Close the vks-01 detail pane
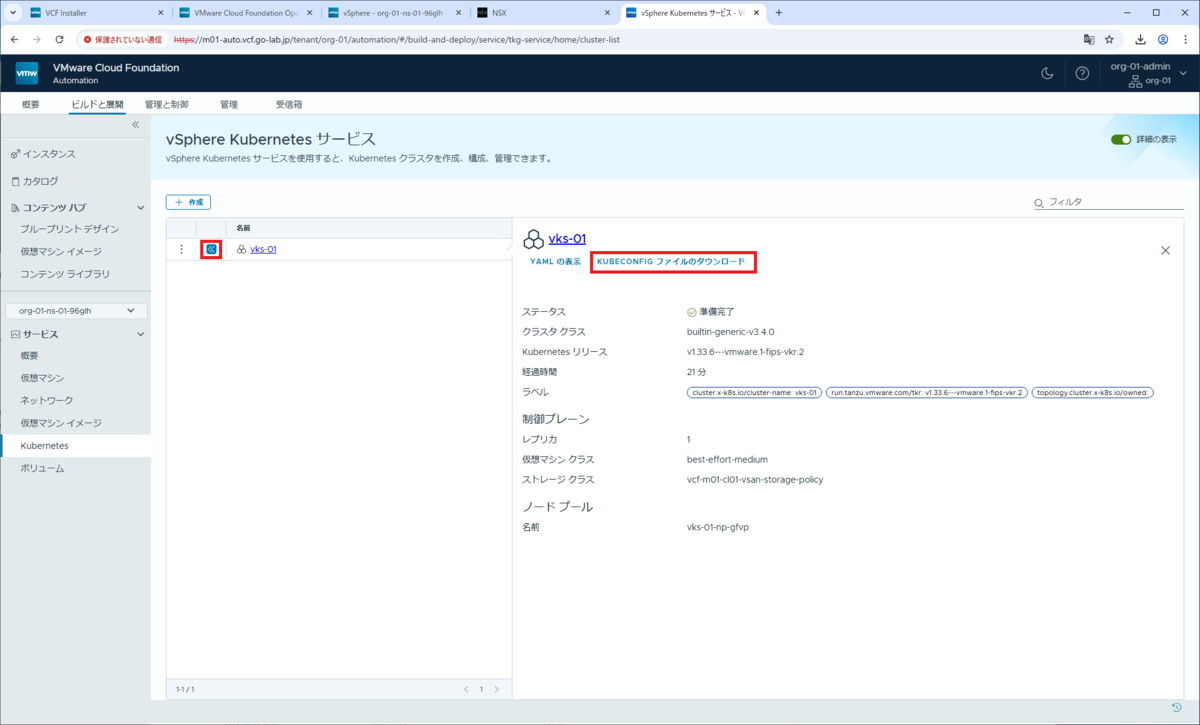Viewport: 1200px width, 725px height. click(x=1165, y=251)
